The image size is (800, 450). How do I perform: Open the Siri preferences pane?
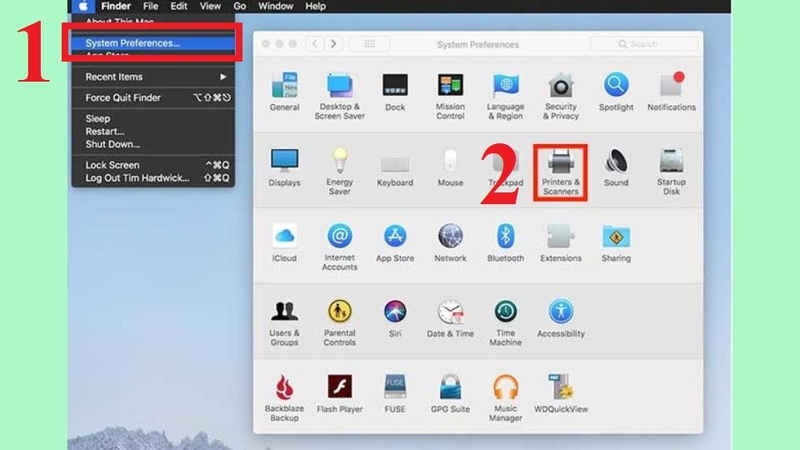[x=395, y=318]
